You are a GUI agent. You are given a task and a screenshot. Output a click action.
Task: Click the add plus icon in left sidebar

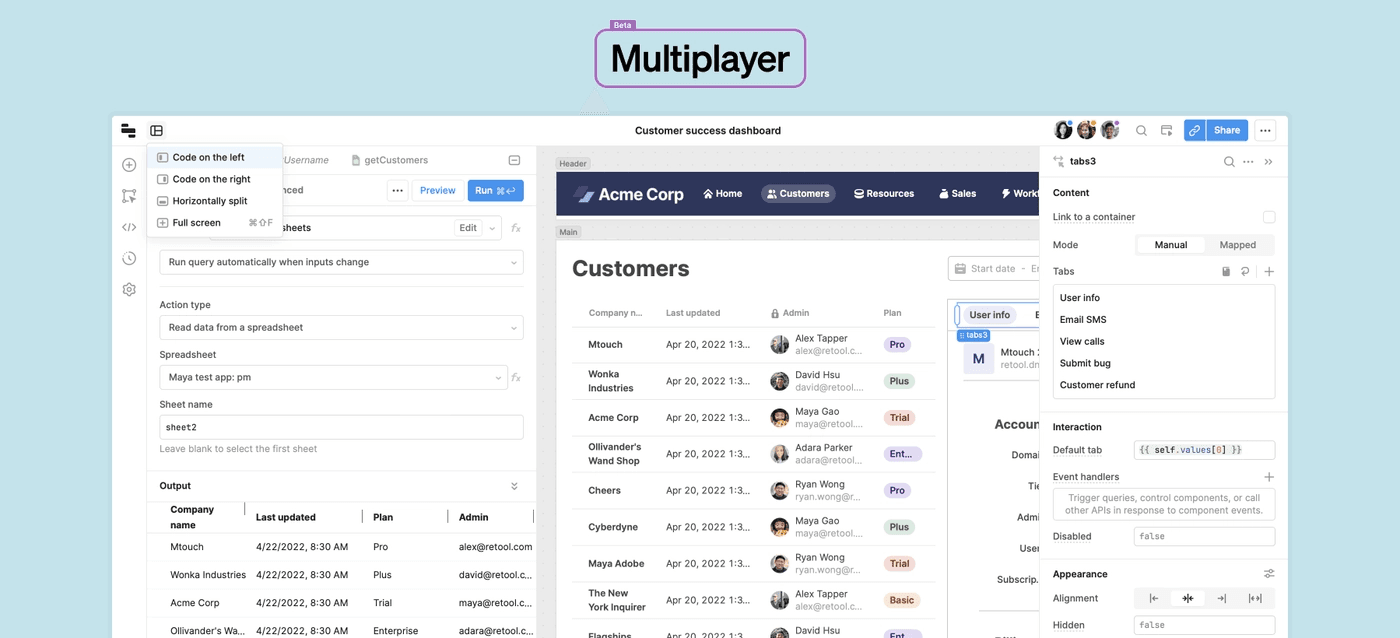129,165
